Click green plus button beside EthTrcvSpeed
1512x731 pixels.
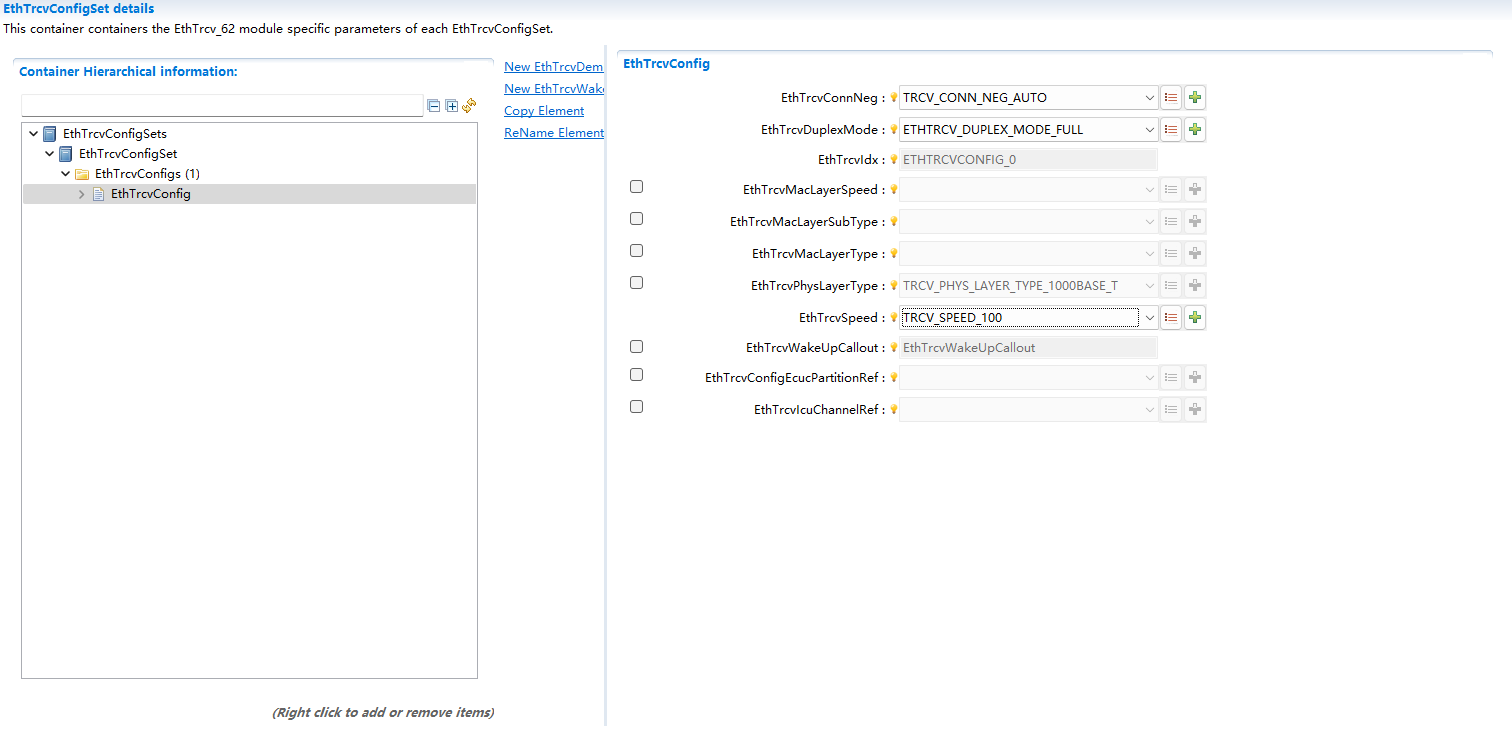(1195, 318)
